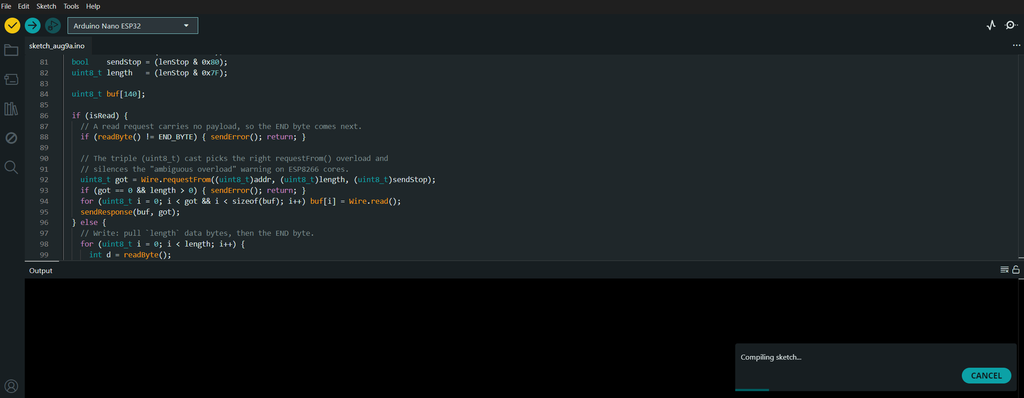The width and height of the screenshot is (1024, 398).
Task: Select the sketch_aug9a.ino tab
Action: 57,46
